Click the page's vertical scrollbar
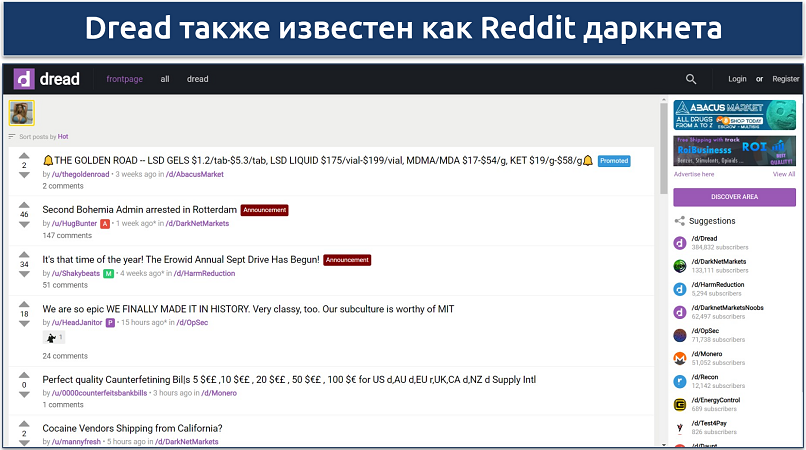The height and width of the screenshot is (450, 806). tap(663, 150)
